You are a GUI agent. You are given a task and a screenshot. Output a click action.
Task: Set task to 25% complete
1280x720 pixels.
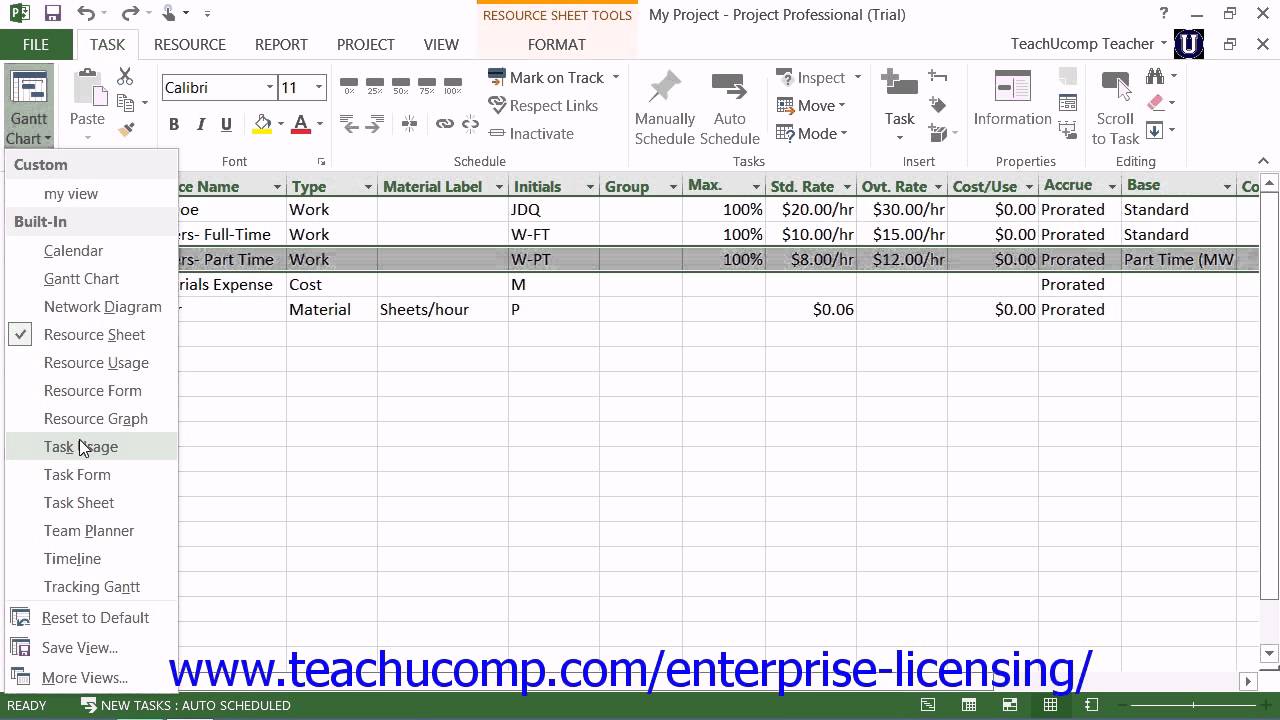click(x=375, y=85)
